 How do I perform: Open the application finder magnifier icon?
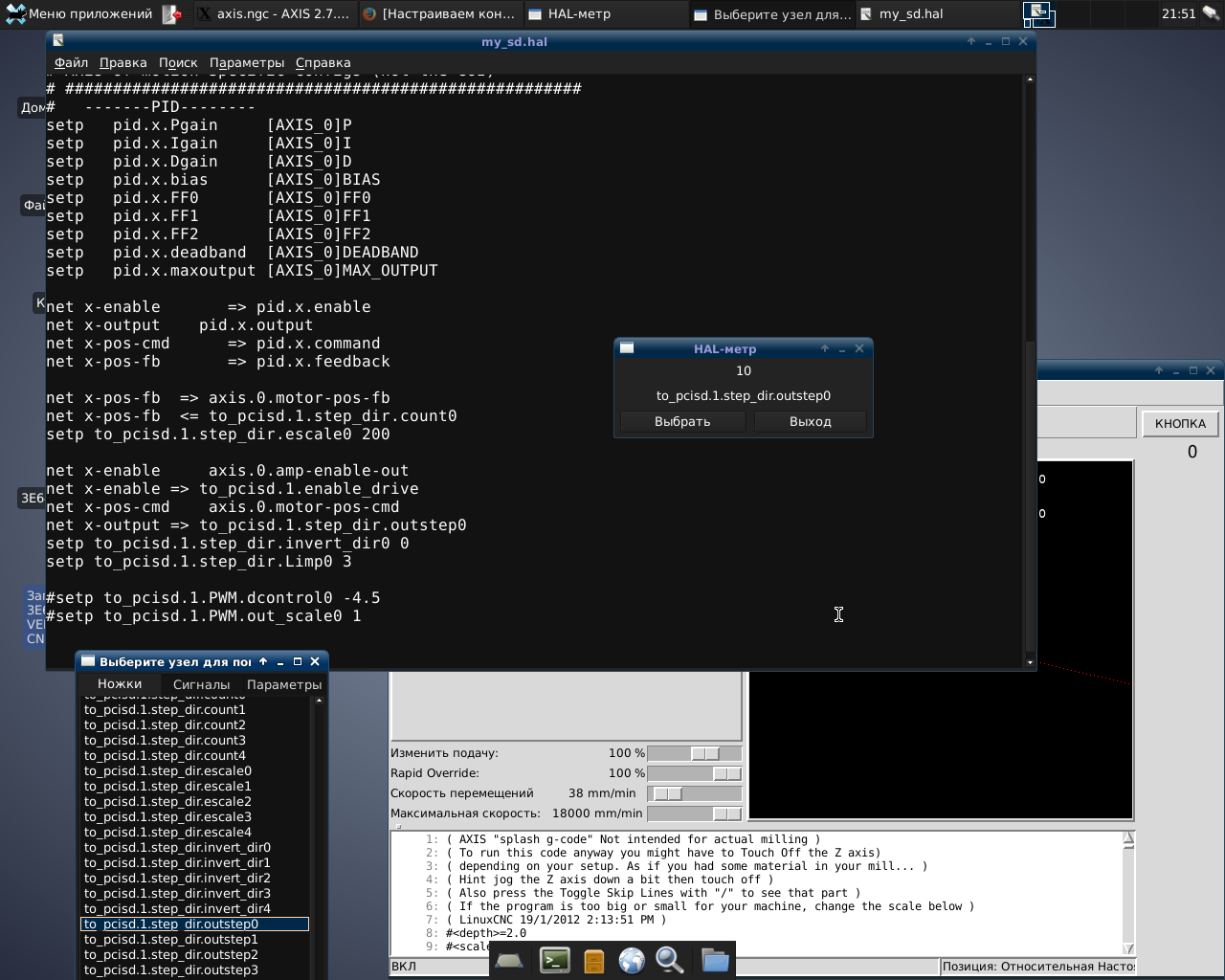(670, 960)
